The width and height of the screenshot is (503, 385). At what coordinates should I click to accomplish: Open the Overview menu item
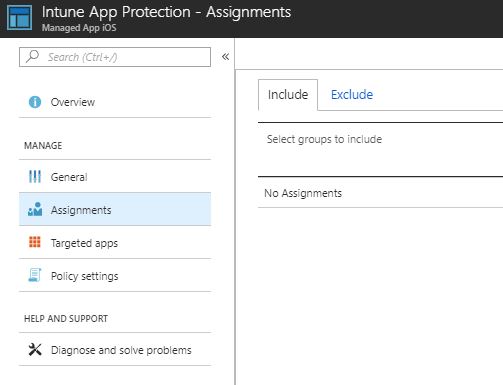[x=115, y=102]
